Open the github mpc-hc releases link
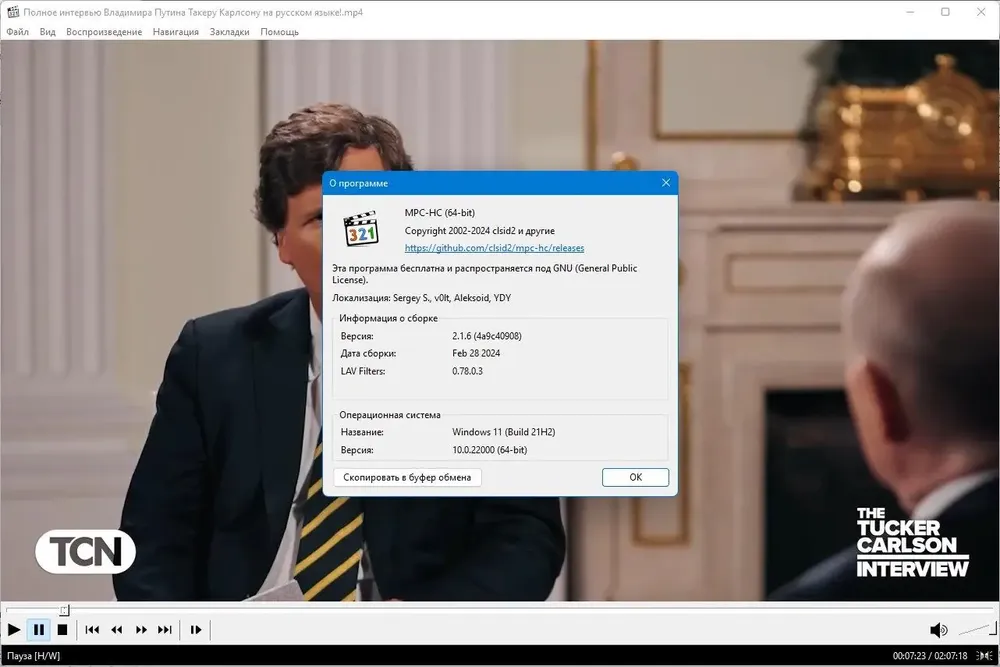 (x=494, y=248)
